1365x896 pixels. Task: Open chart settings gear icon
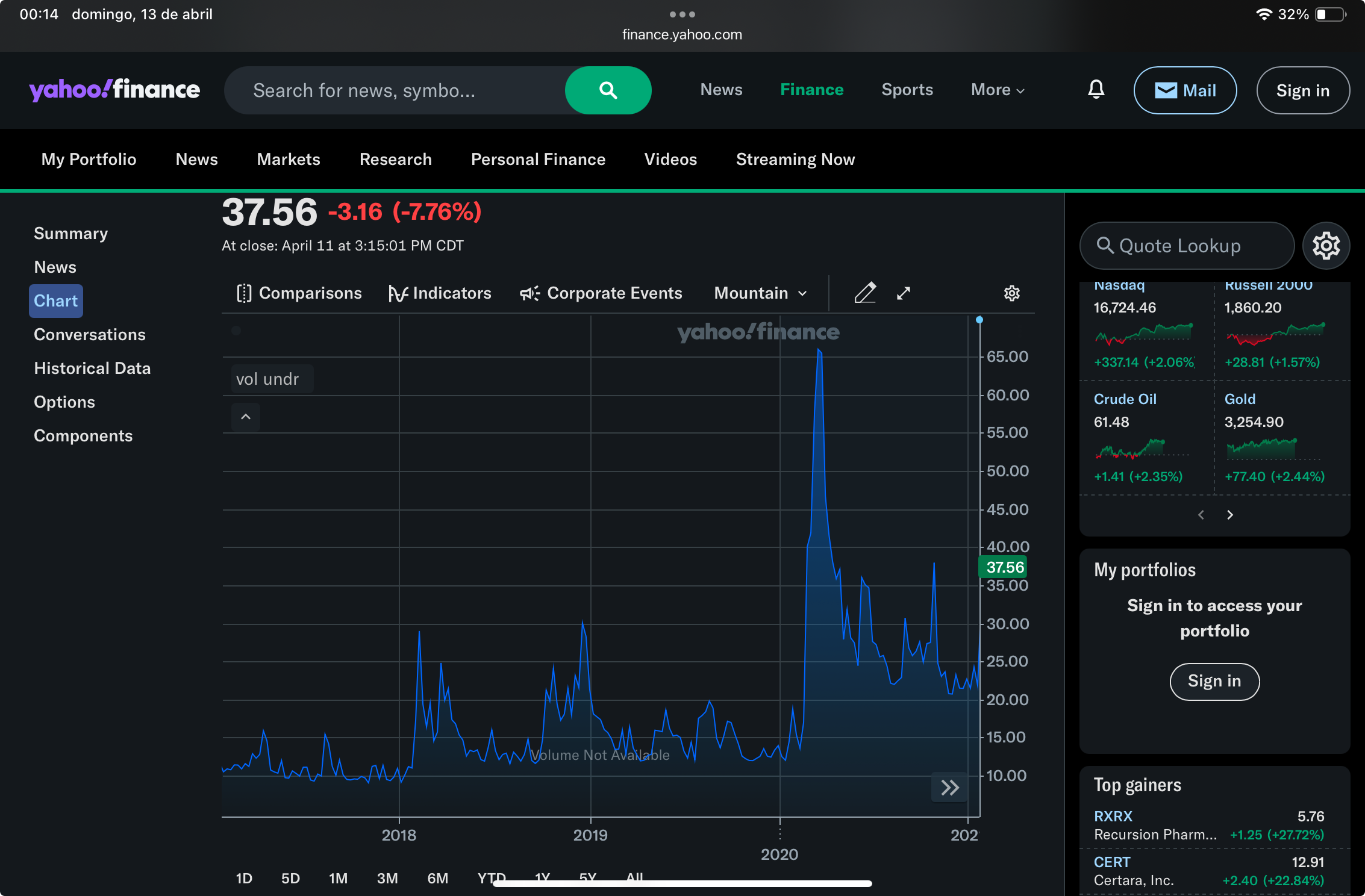1011,293
